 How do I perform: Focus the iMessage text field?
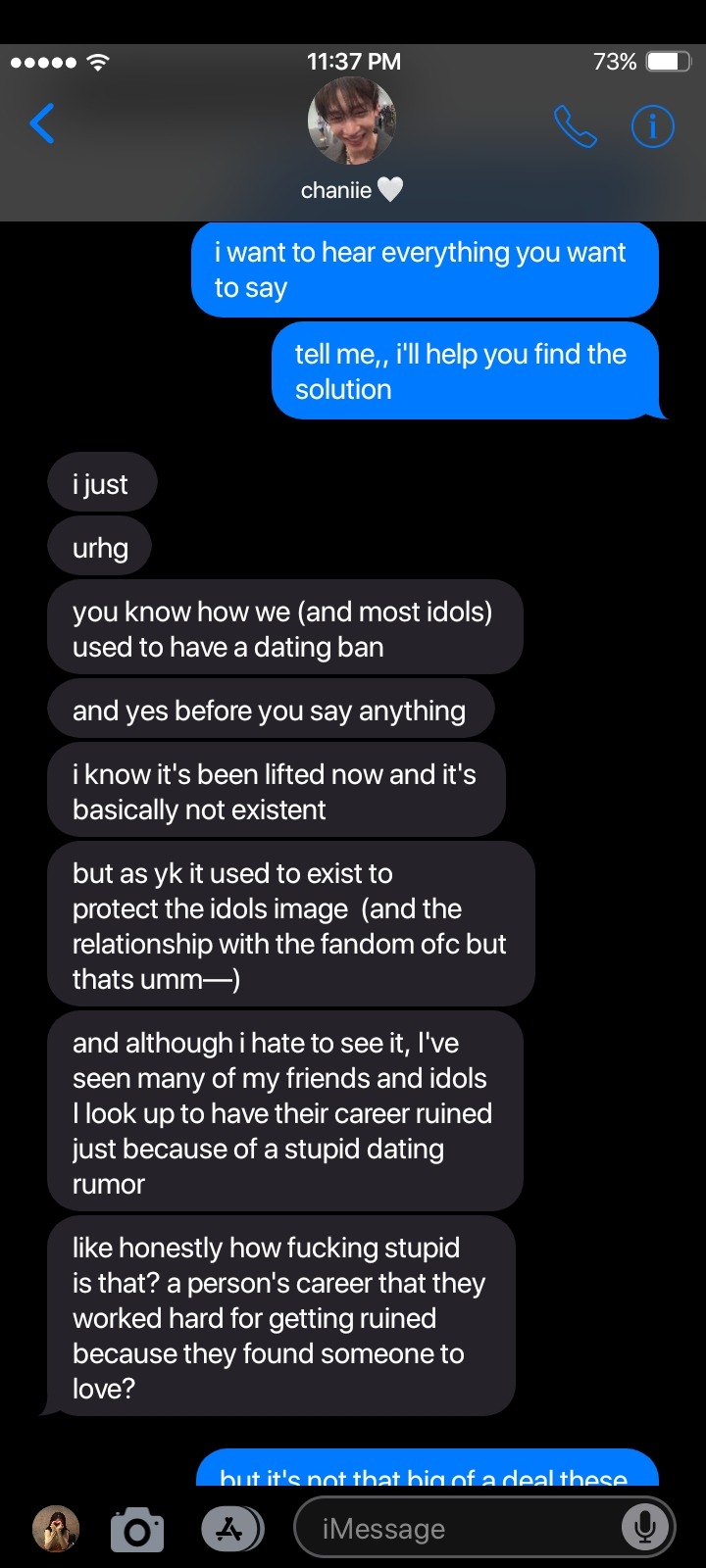point(484,1528)
